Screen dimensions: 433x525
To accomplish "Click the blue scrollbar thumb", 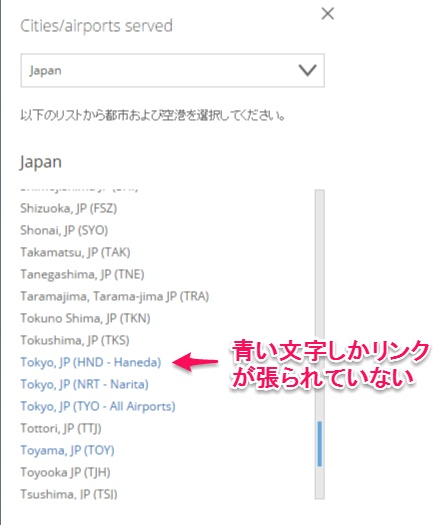I will (x=320, y=443).
